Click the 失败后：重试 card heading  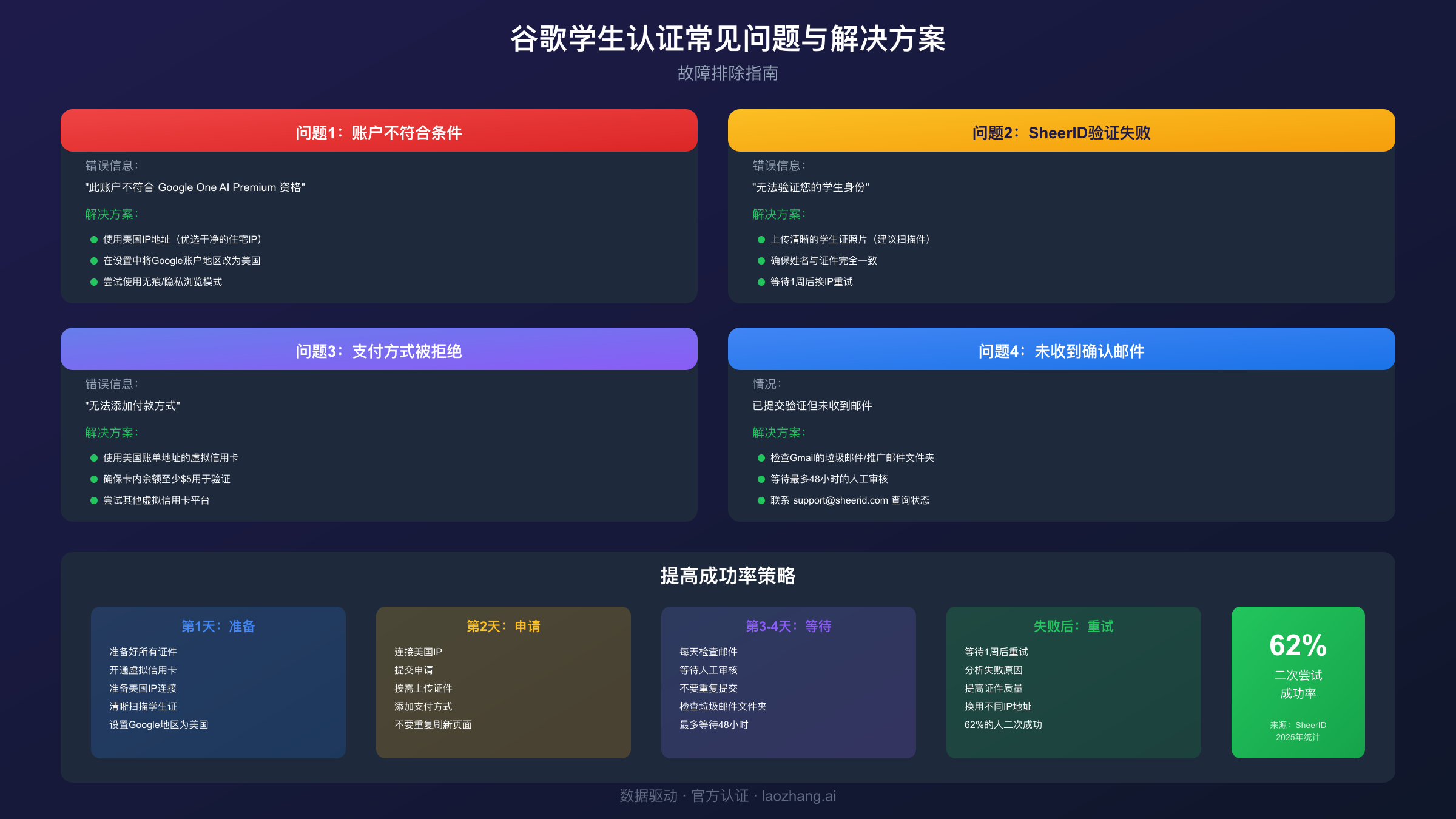tap(1074, 626)
